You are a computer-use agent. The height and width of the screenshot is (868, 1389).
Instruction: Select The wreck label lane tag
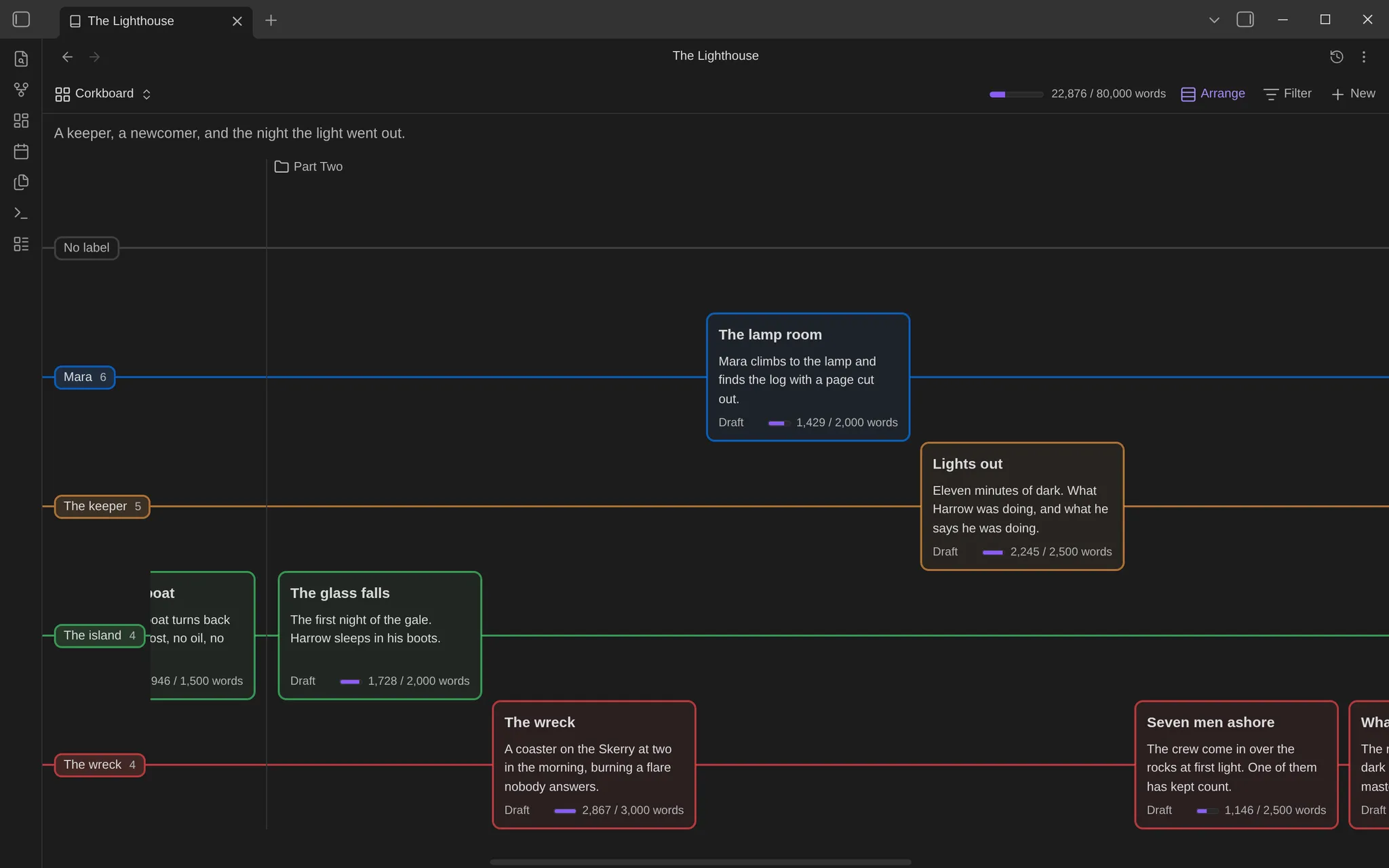pyautogui.click(x=100, y=765)
